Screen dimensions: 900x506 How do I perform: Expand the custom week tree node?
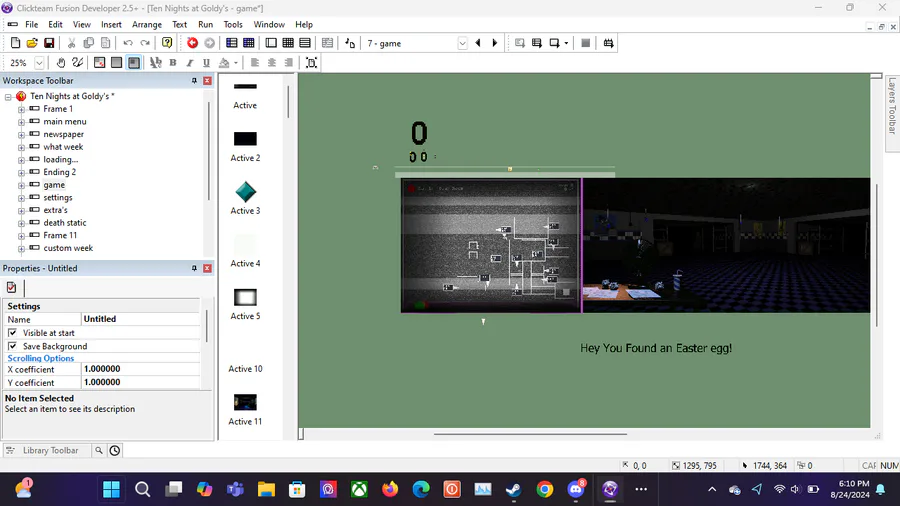[21, 248]
